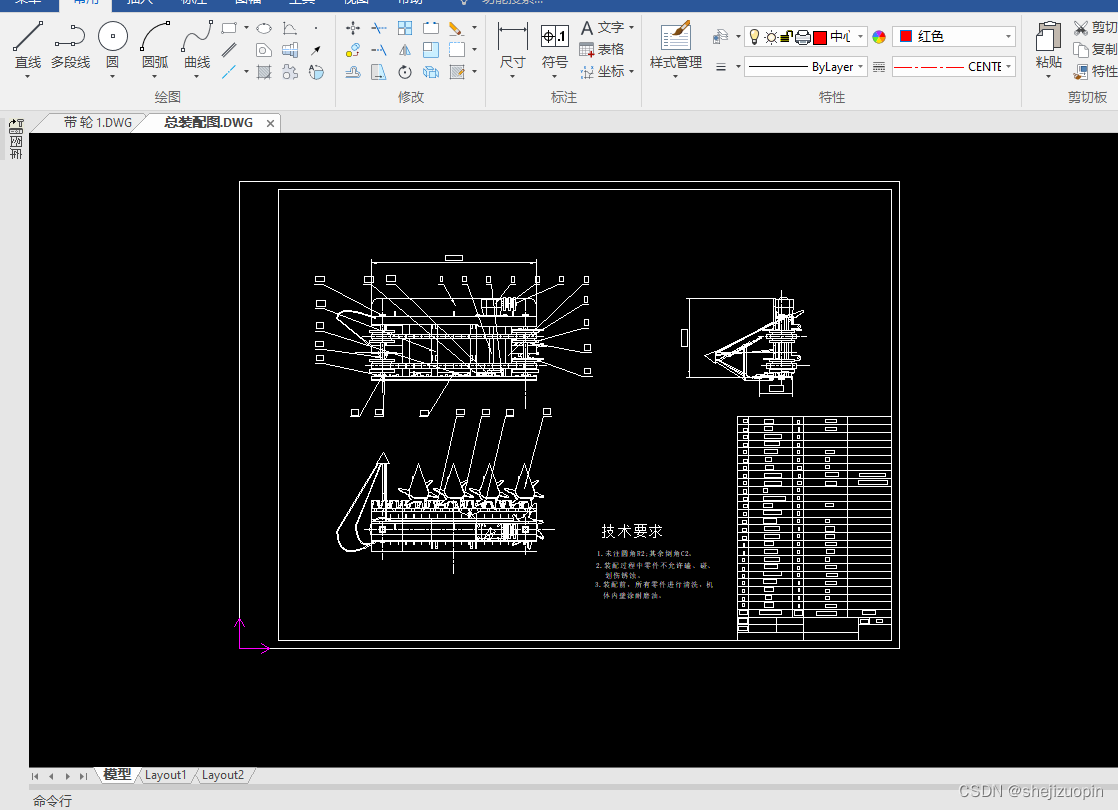Screen dimensions: 1118x810
Task: Expand the rectangle tool dropdown arrow
Action: [x=246, y=29]
